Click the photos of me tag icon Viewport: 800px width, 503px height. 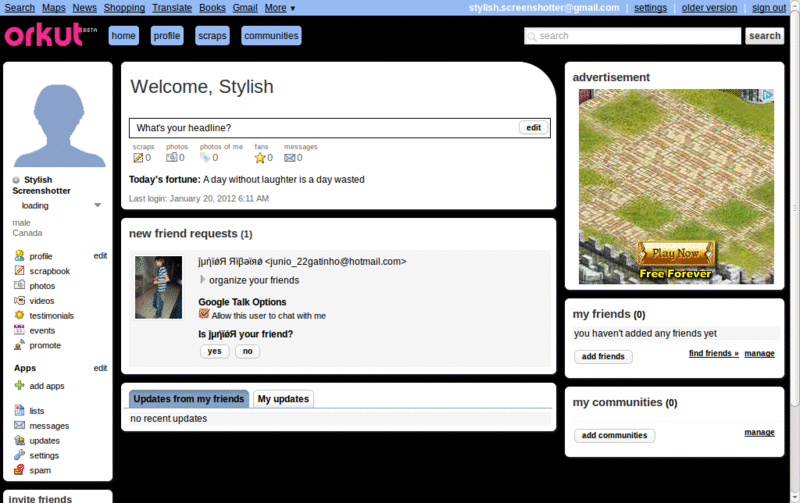(205, 158)
